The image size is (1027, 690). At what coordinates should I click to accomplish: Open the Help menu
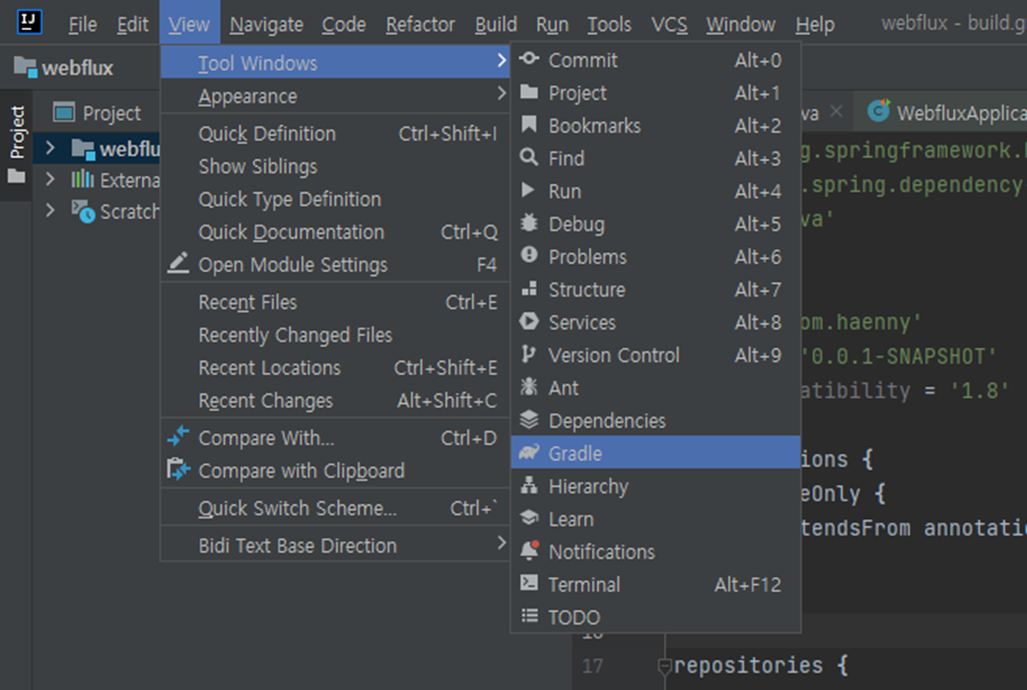(815, 25)
